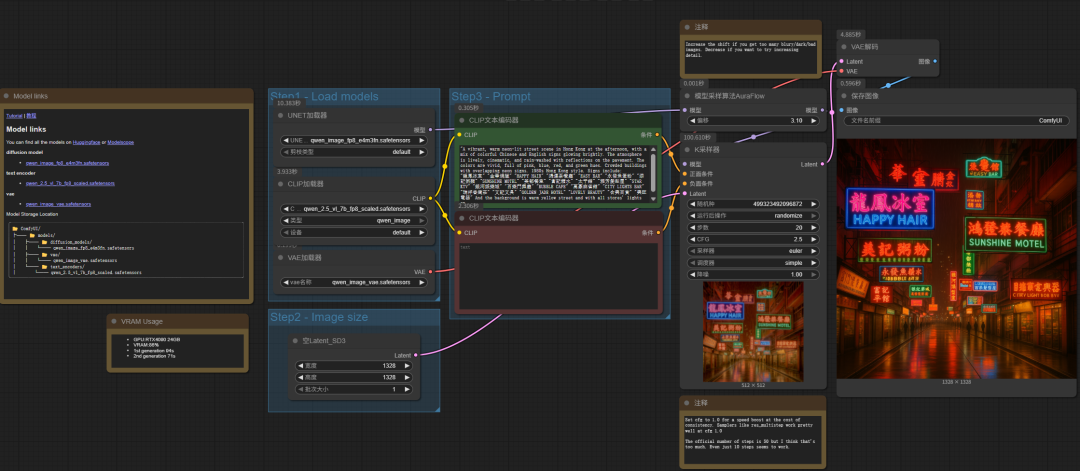Open the UNET name qwen_image_fp8_e4m3fn dropdown
The height and width of the screenshot is (471, 1080).
355,140
